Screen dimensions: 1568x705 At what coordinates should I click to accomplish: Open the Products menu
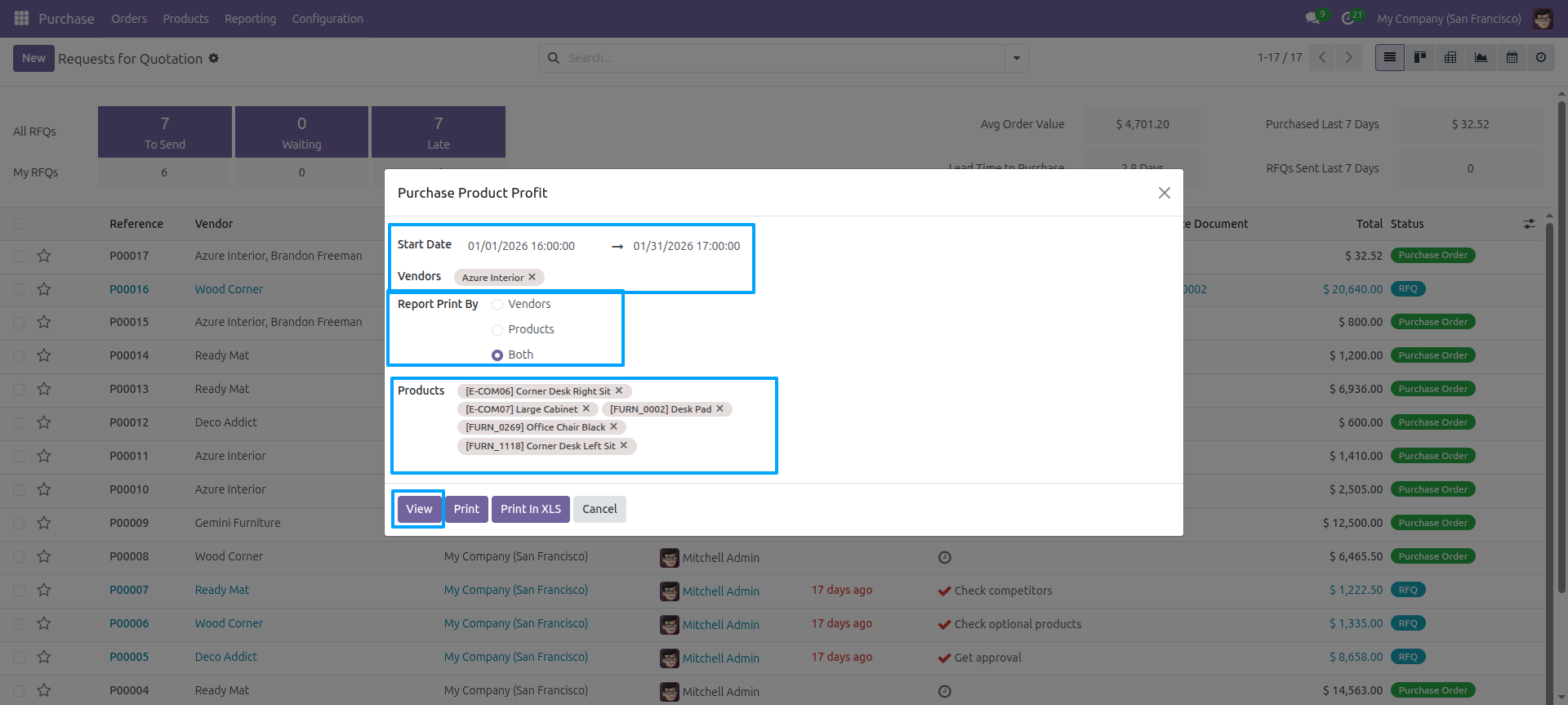tap(185, 18)
